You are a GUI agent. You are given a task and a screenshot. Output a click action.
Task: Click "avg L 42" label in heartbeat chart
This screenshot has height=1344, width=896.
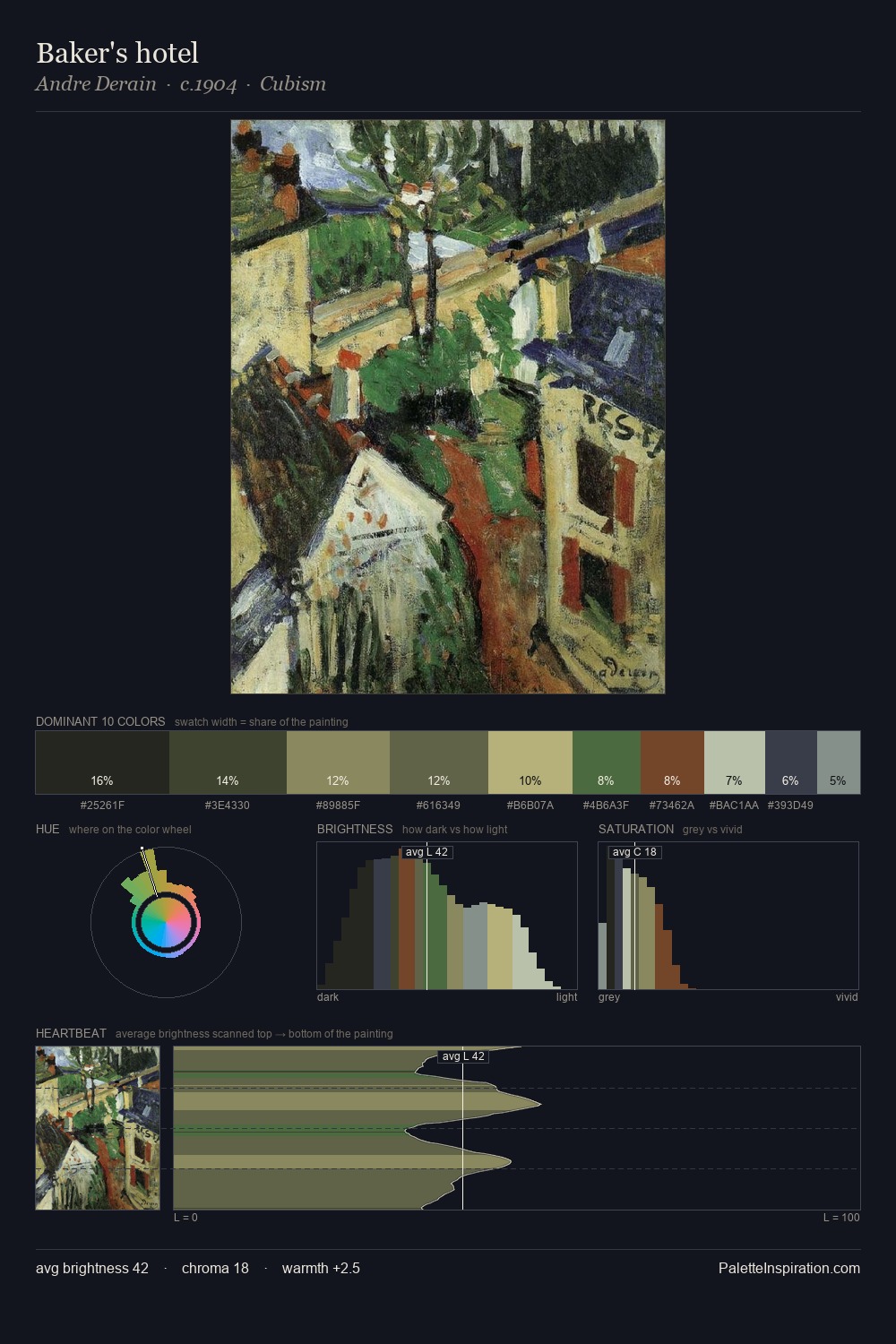(x=463, y=1056)
